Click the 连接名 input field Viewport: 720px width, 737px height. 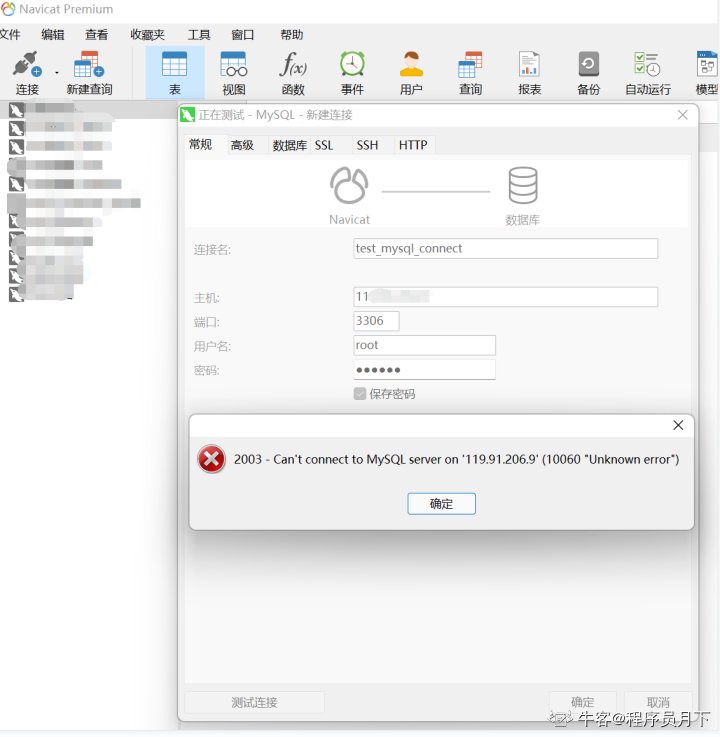(x=505, y=249)
